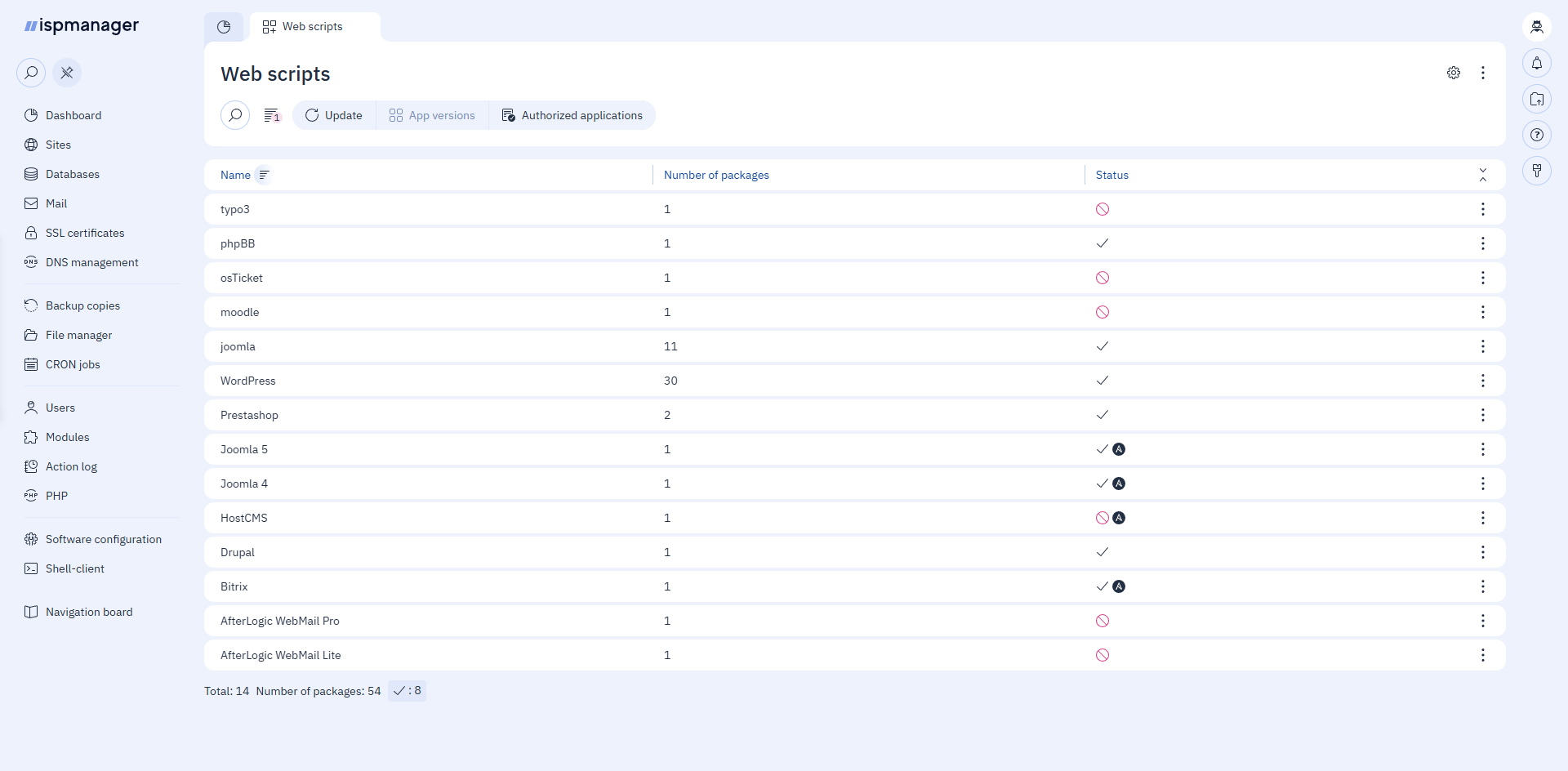Open osTicket row actions menu

click(1483, 278)
